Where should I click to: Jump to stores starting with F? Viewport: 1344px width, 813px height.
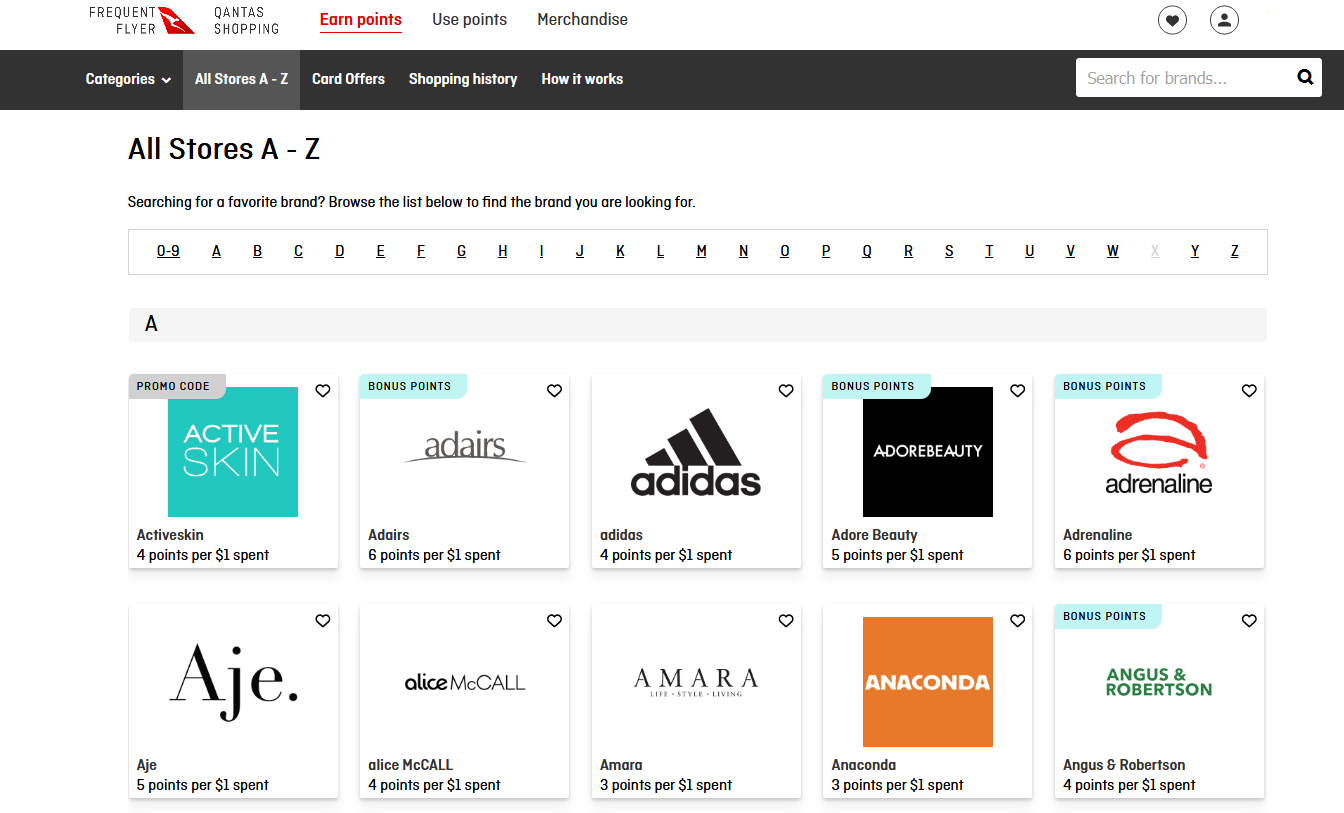421,251
